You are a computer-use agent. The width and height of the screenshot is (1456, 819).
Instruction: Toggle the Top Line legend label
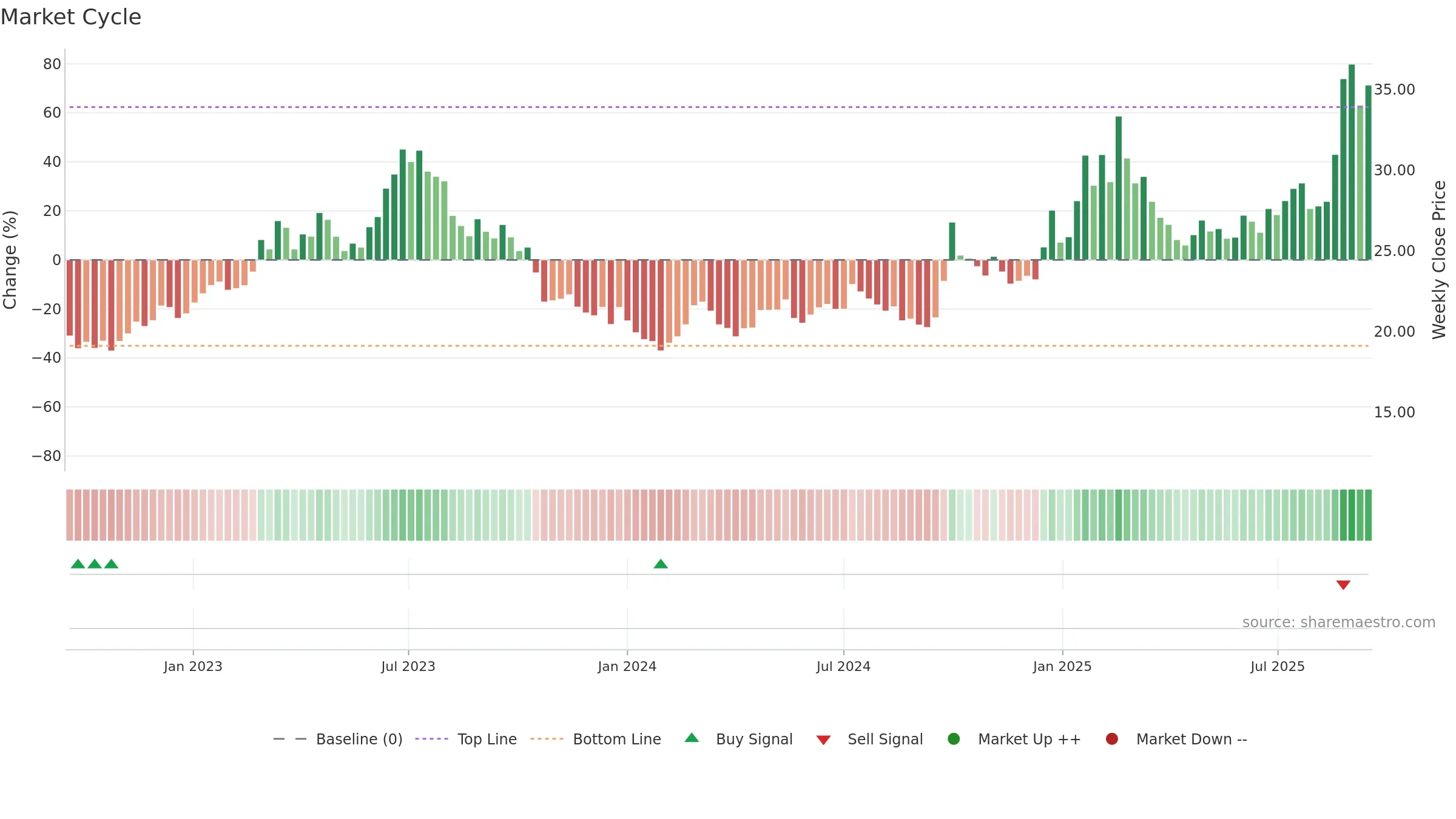point(487,740)
